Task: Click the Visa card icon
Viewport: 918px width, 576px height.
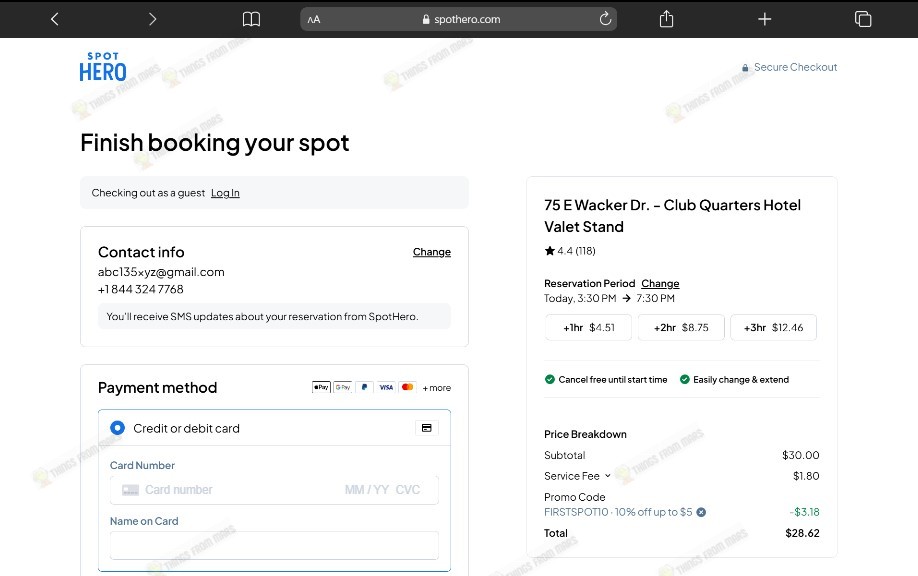Action: [386, 387]
